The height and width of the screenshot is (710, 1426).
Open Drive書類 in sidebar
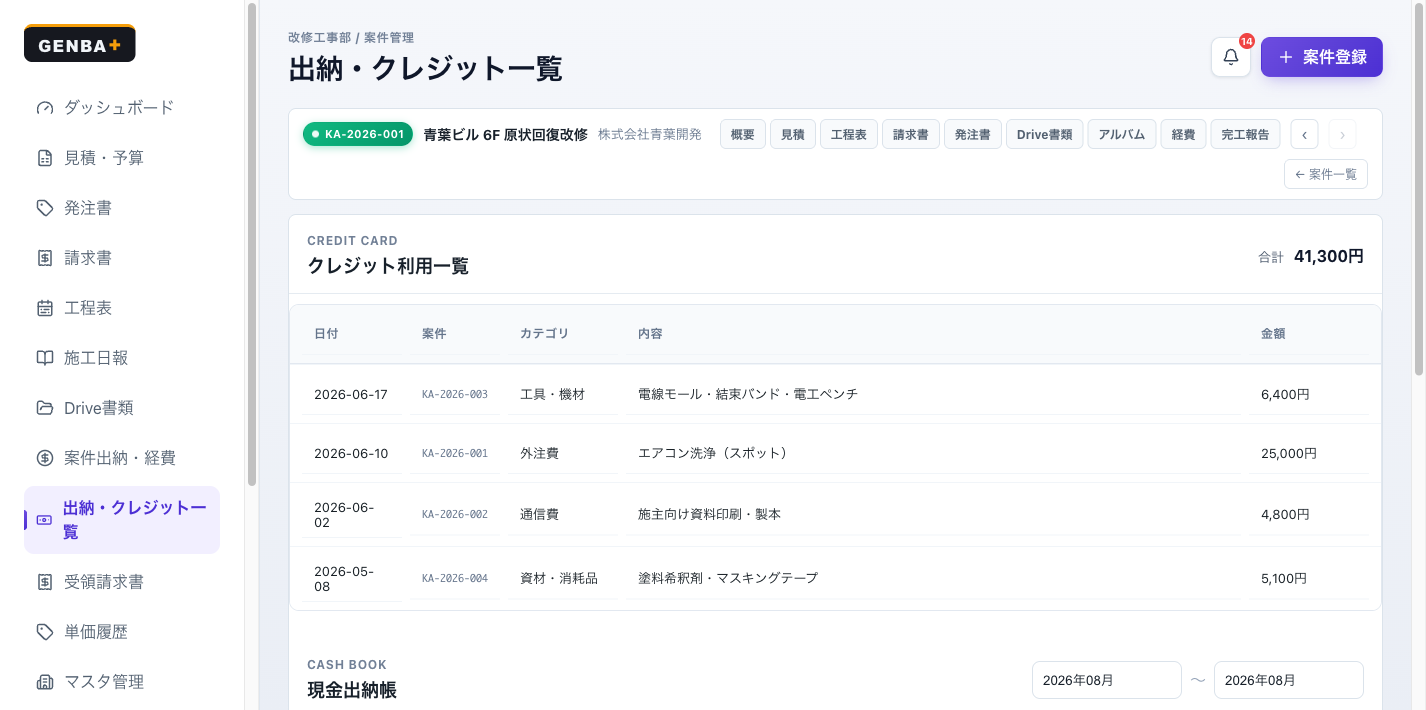click(x=122, y=408)
